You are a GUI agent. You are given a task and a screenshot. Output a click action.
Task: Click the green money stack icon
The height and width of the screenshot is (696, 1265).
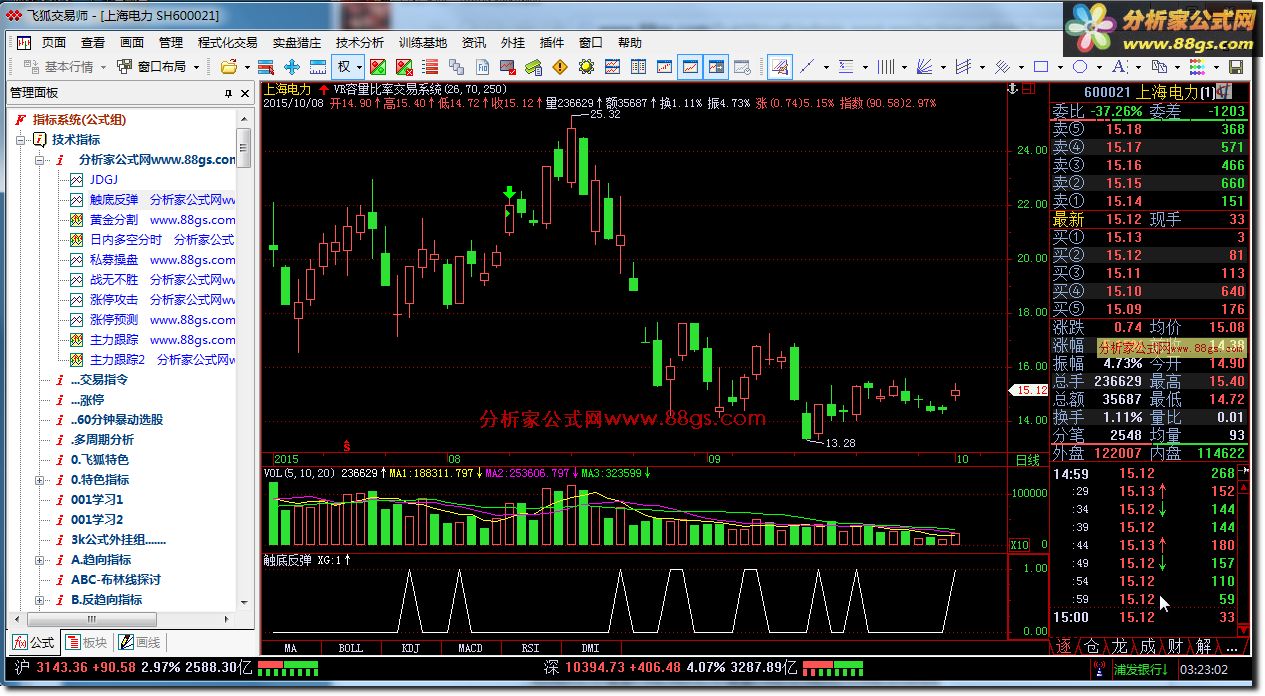tap(533, 67)
